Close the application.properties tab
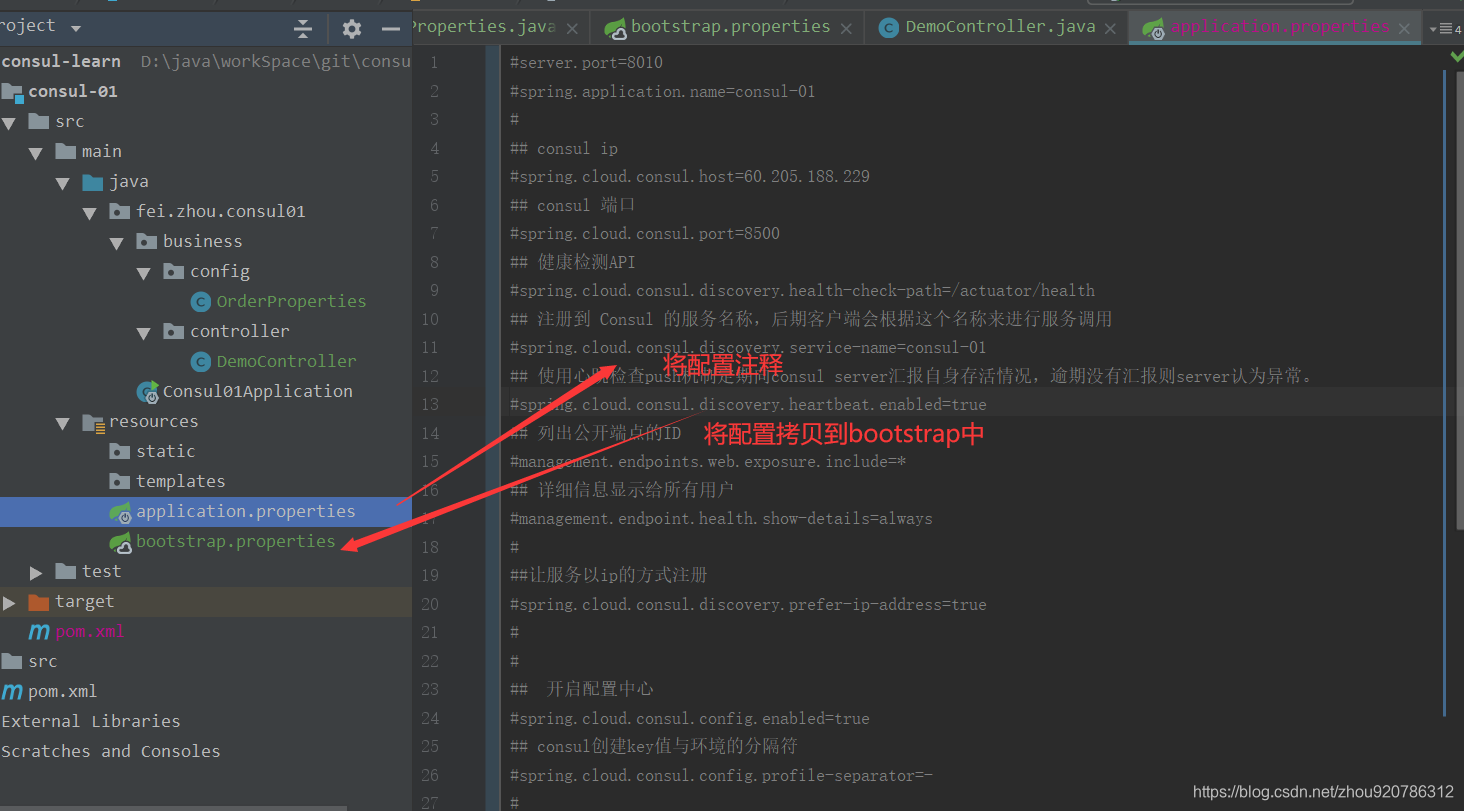This screenshot has width=1464, height=811. pos(1405,29)
